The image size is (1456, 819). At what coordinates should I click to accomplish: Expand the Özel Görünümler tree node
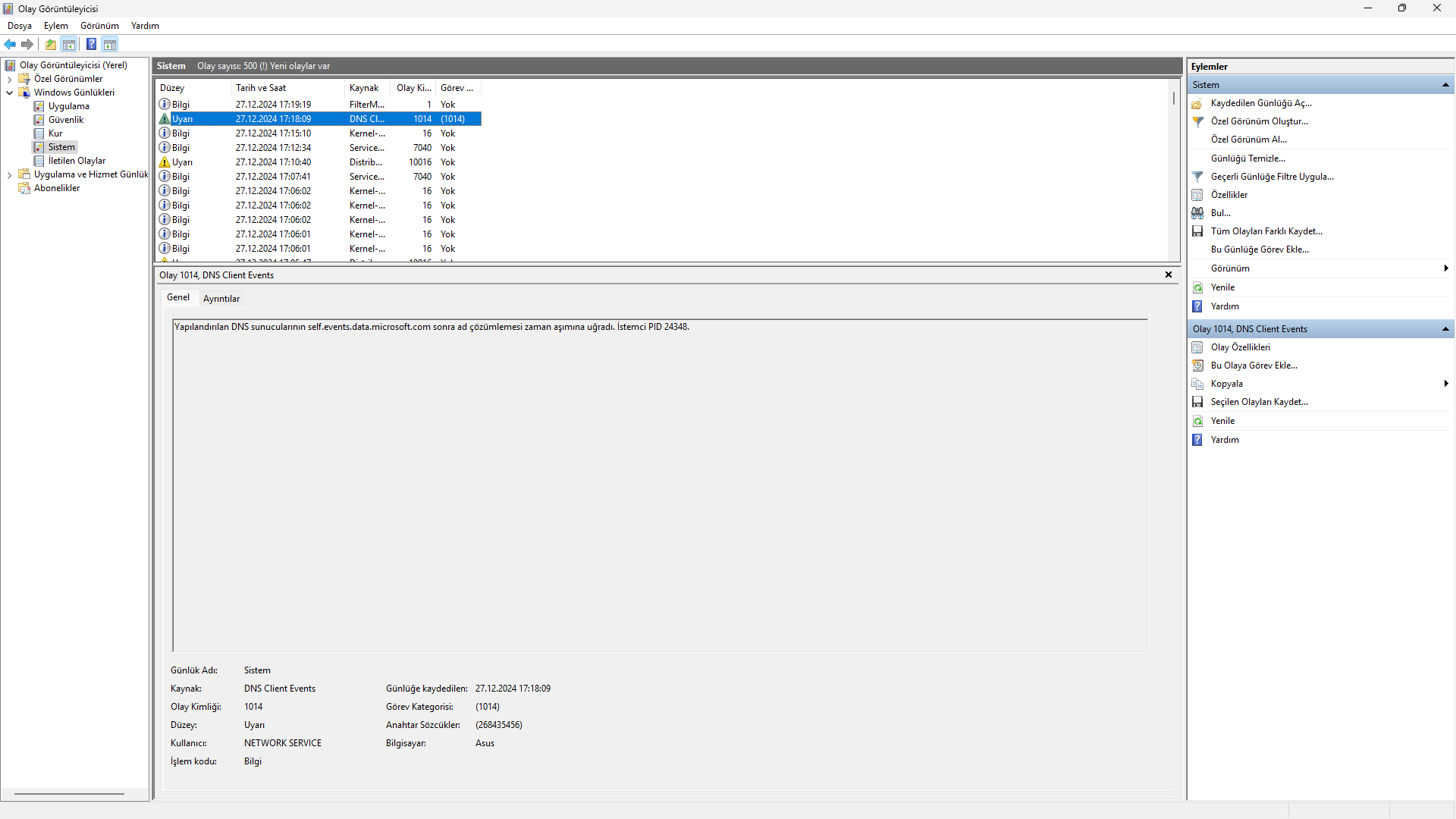9,79
